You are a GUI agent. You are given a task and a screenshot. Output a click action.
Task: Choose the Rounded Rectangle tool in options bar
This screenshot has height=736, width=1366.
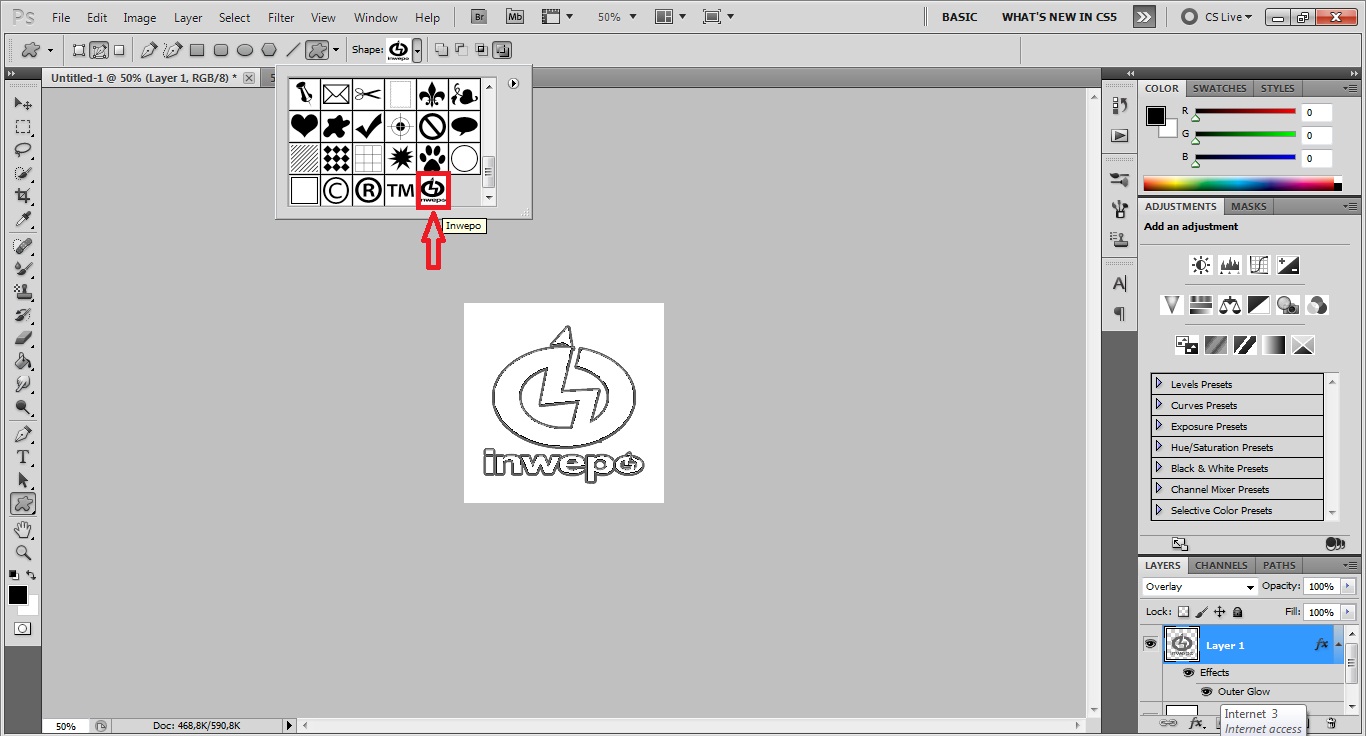(221, 50)
